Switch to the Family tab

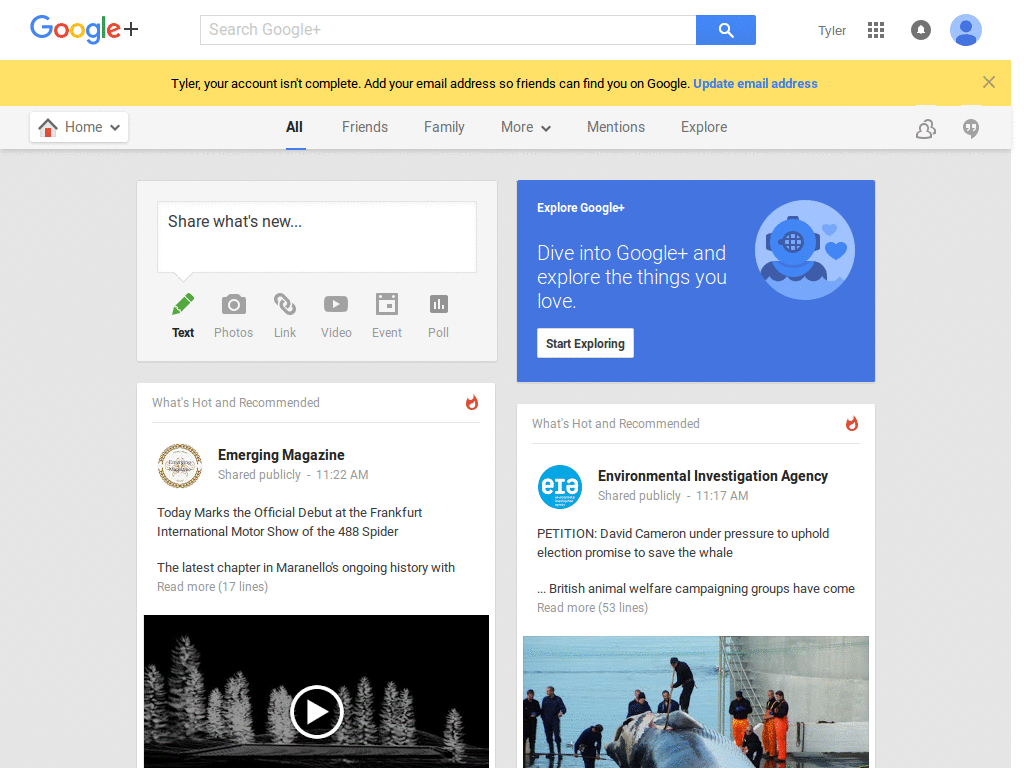pyautogui.click(x=444, y=127)
